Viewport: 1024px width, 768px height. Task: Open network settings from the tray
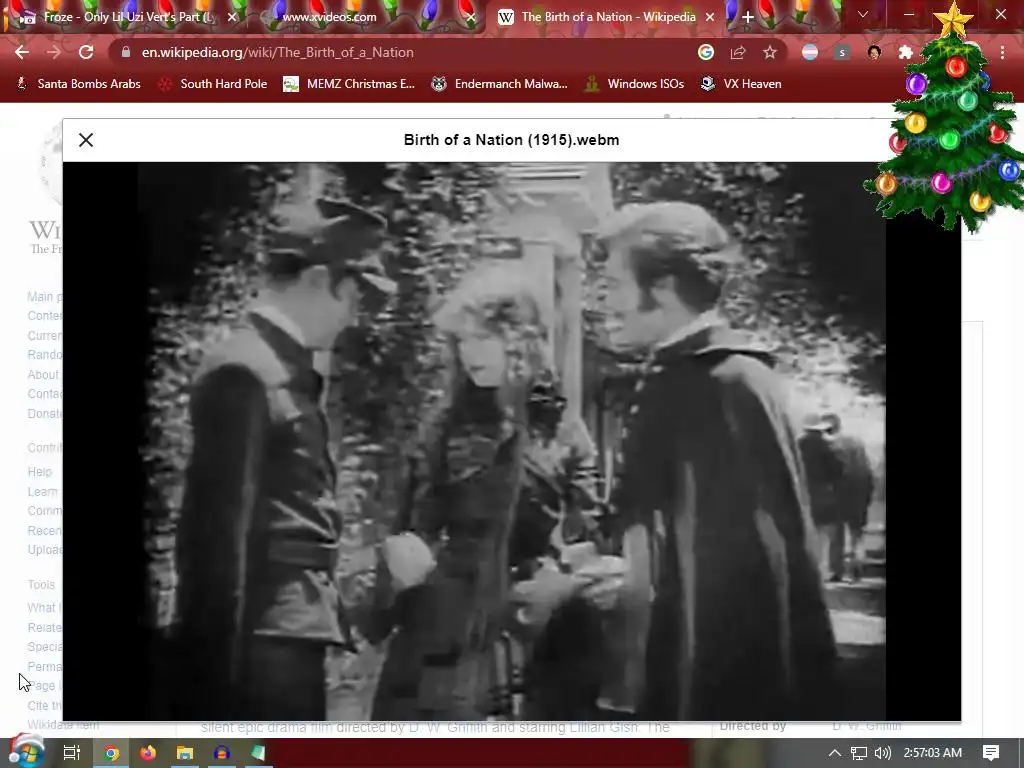coord(859,753)
